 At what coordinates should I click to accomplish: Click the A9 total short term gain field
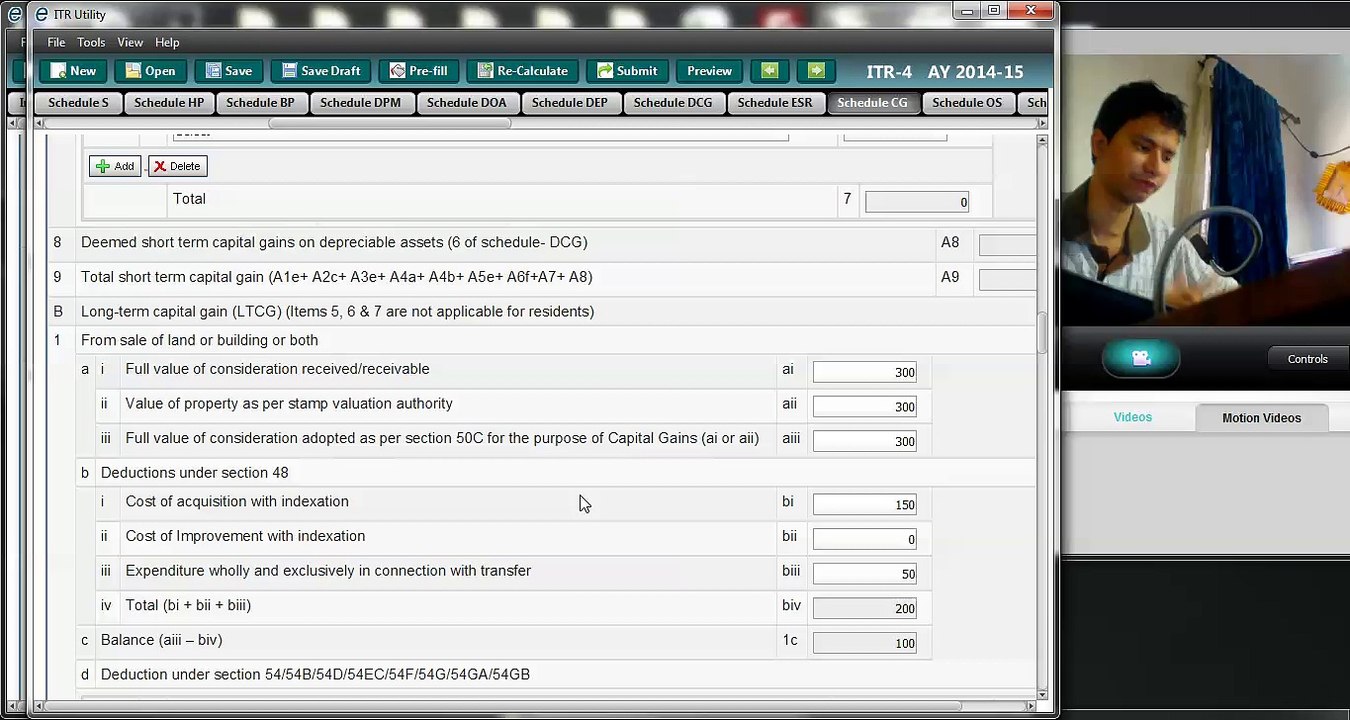click(1007, 280)
